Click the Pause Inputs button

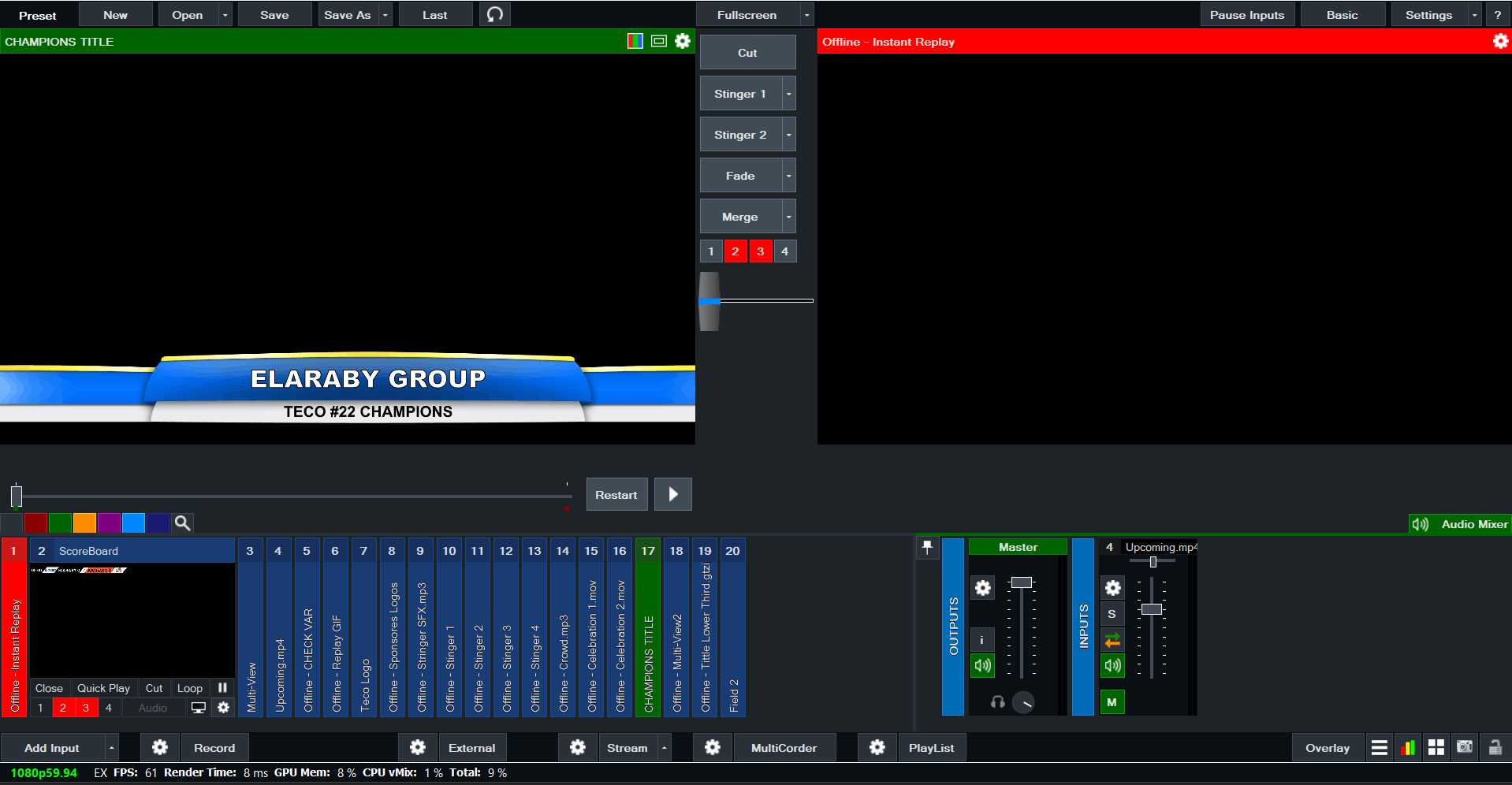click(x=1247, y=15)
